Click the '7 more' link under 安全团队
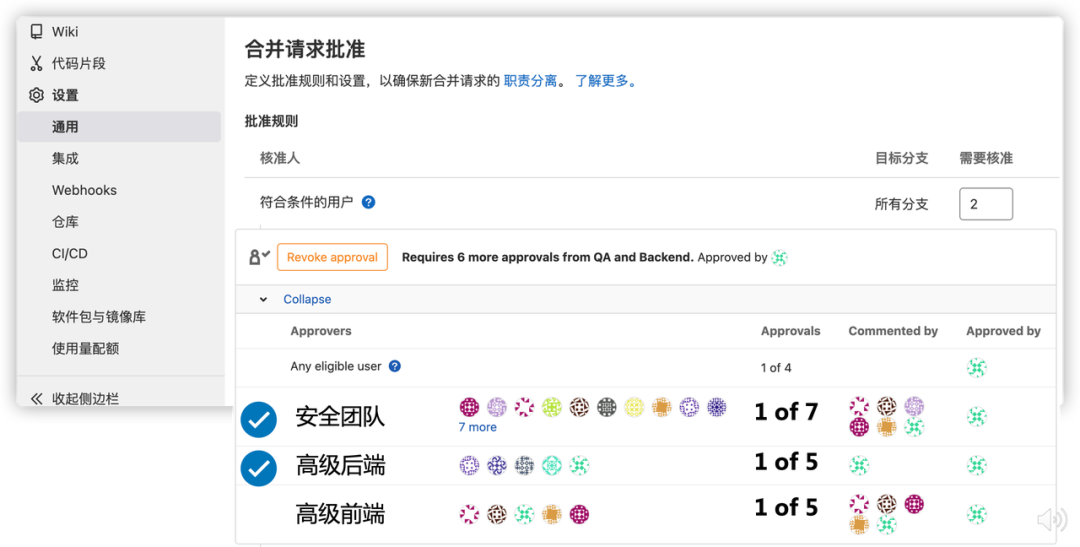 477,427
